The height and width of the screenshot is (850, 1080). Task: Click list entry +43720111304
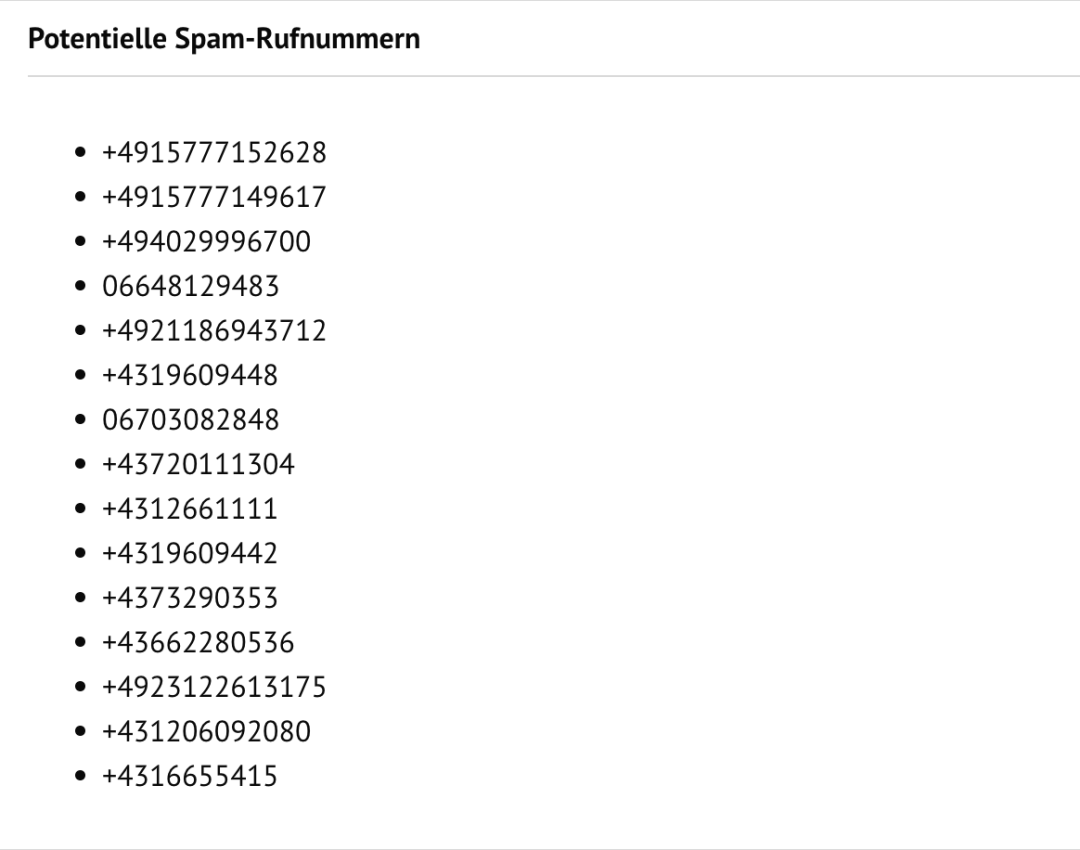pyautogui.click(x=198, y=464)
